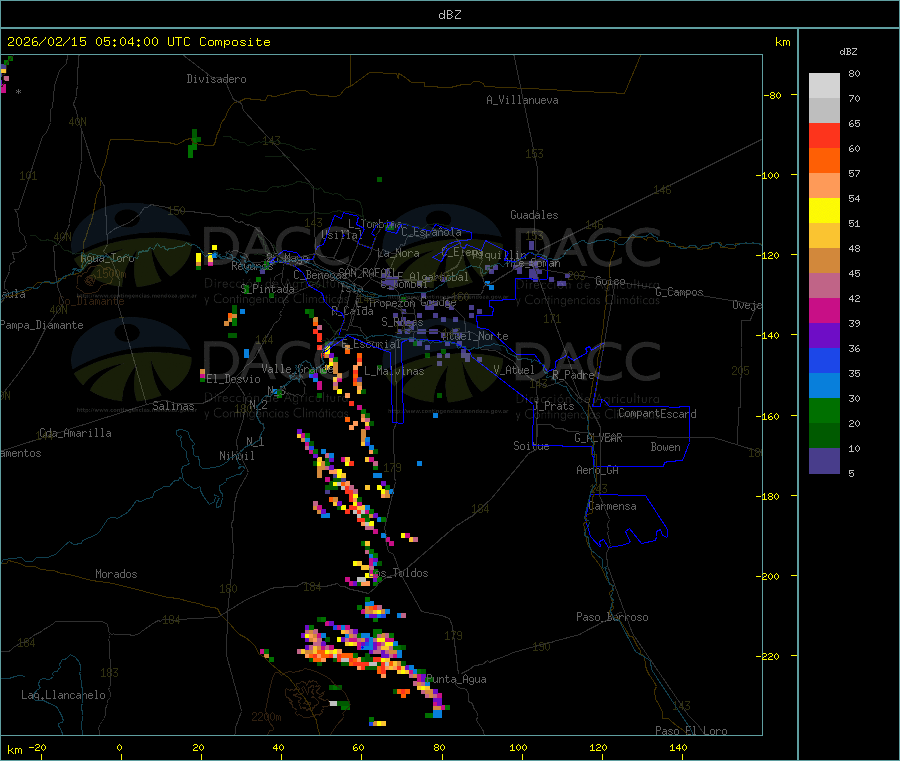Click the Divisadero place label
Viewport: 900px width, 761px height.
tap(216, 79)
